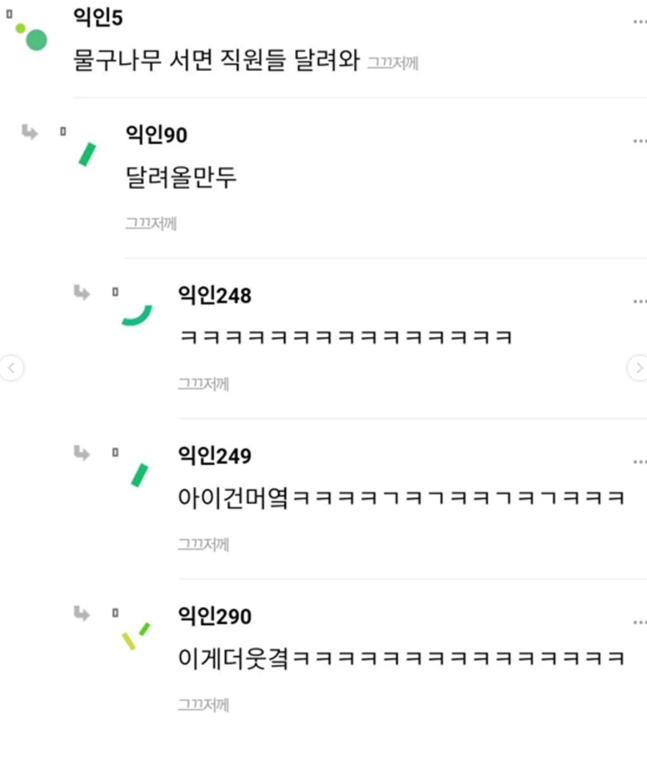Open more options for 익인290 reply
Image resolution: width=647 pixels, height=772 pixels.
tap(640, 622)
